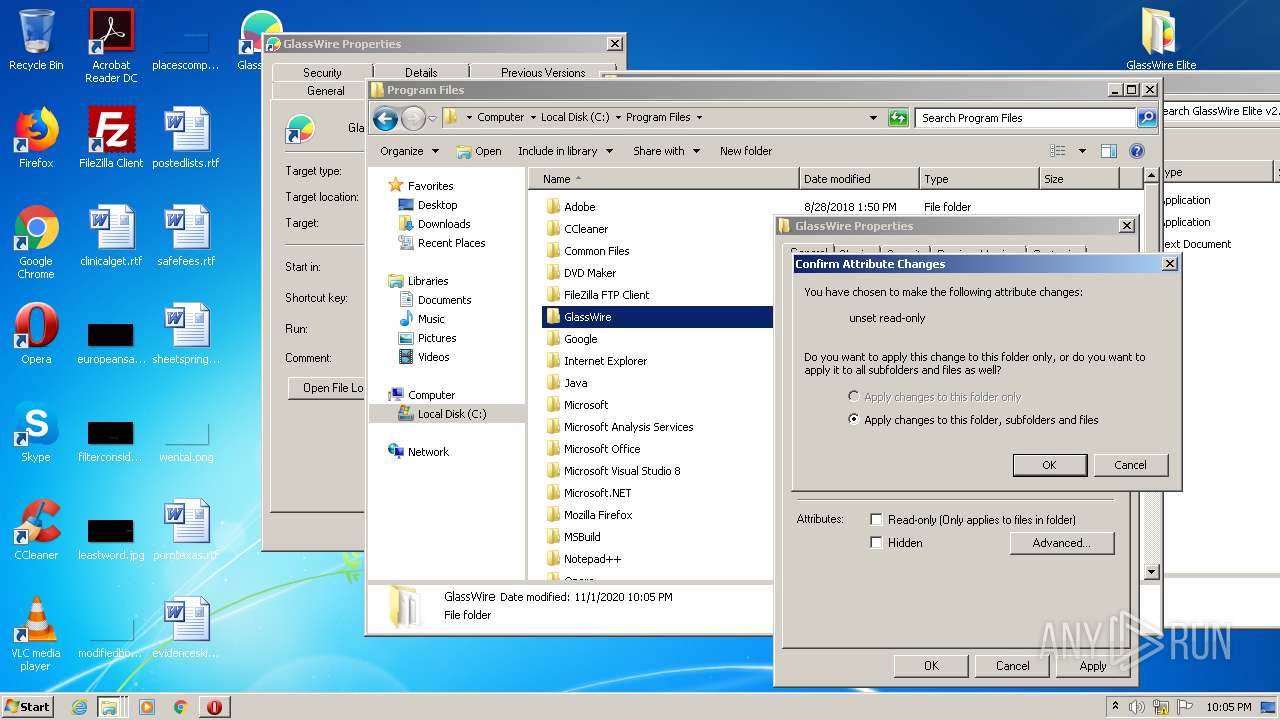Click Advanced attributes button

click(1061, 543)
